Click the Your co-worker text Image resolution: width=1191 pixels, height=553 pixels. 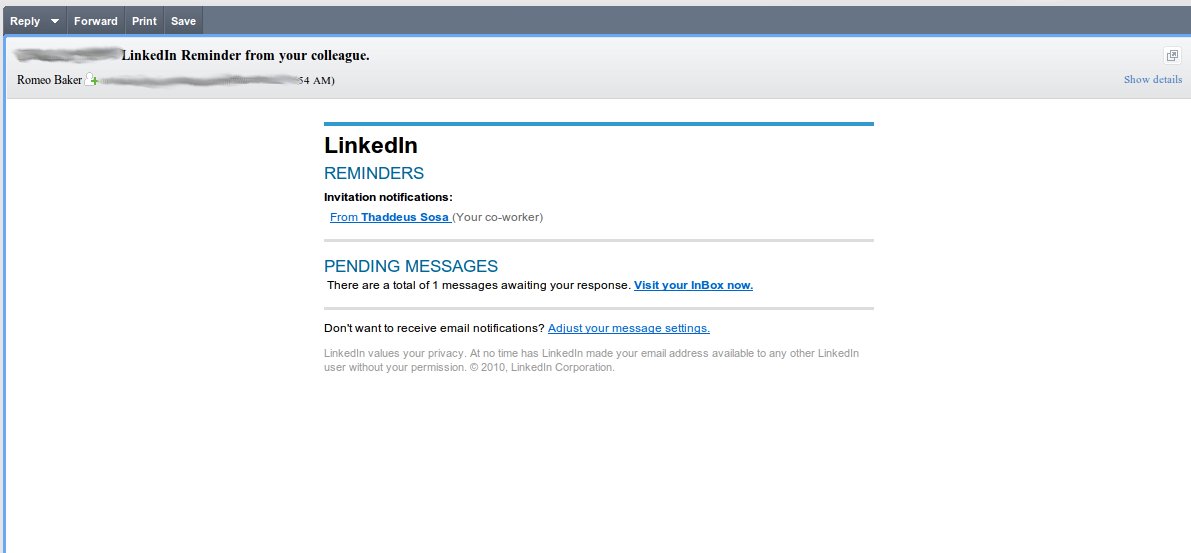pyautogui.click(x=498, y=217)
